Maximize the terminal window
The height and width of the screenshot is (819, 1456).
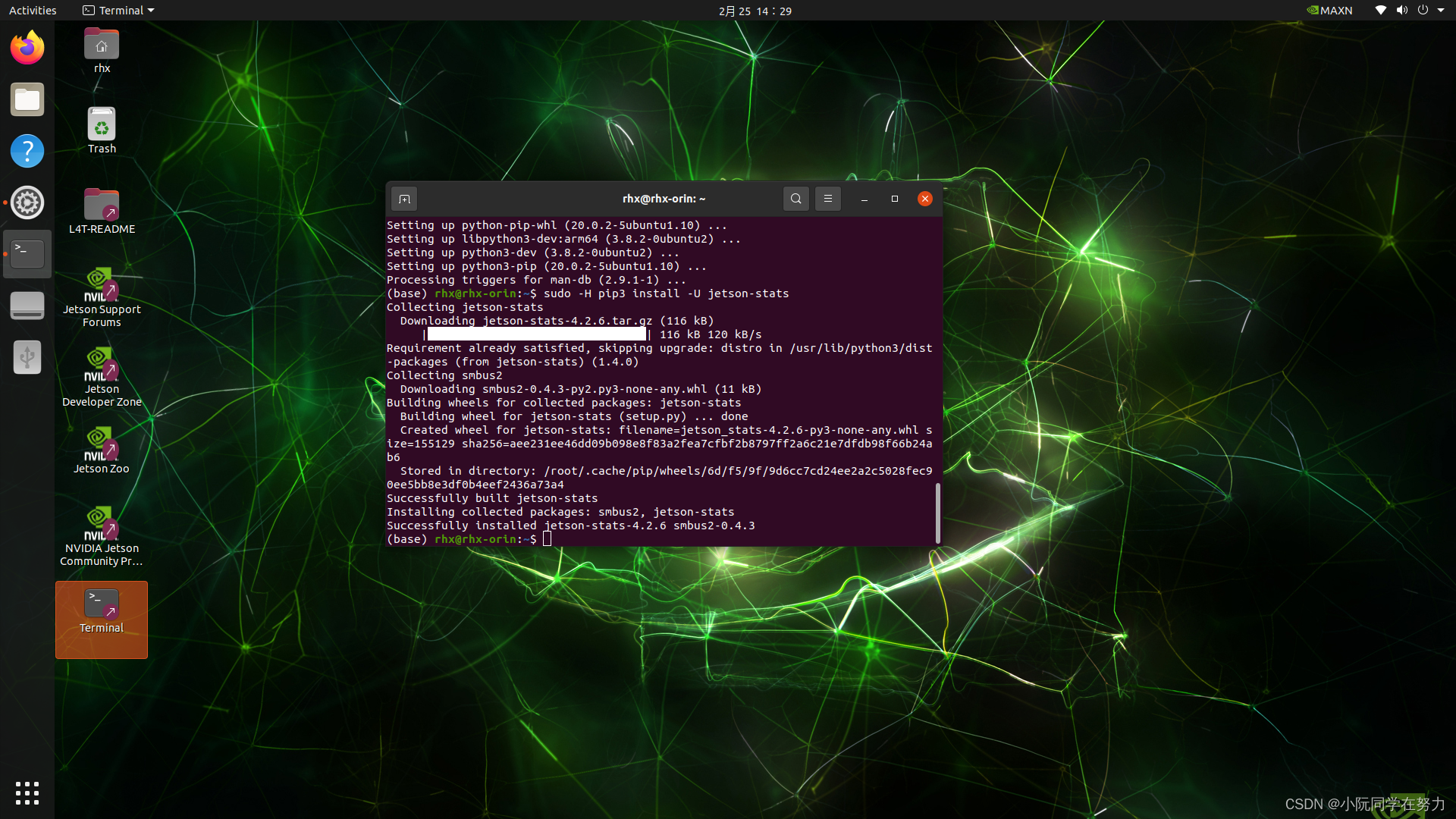tap(894, 199)
